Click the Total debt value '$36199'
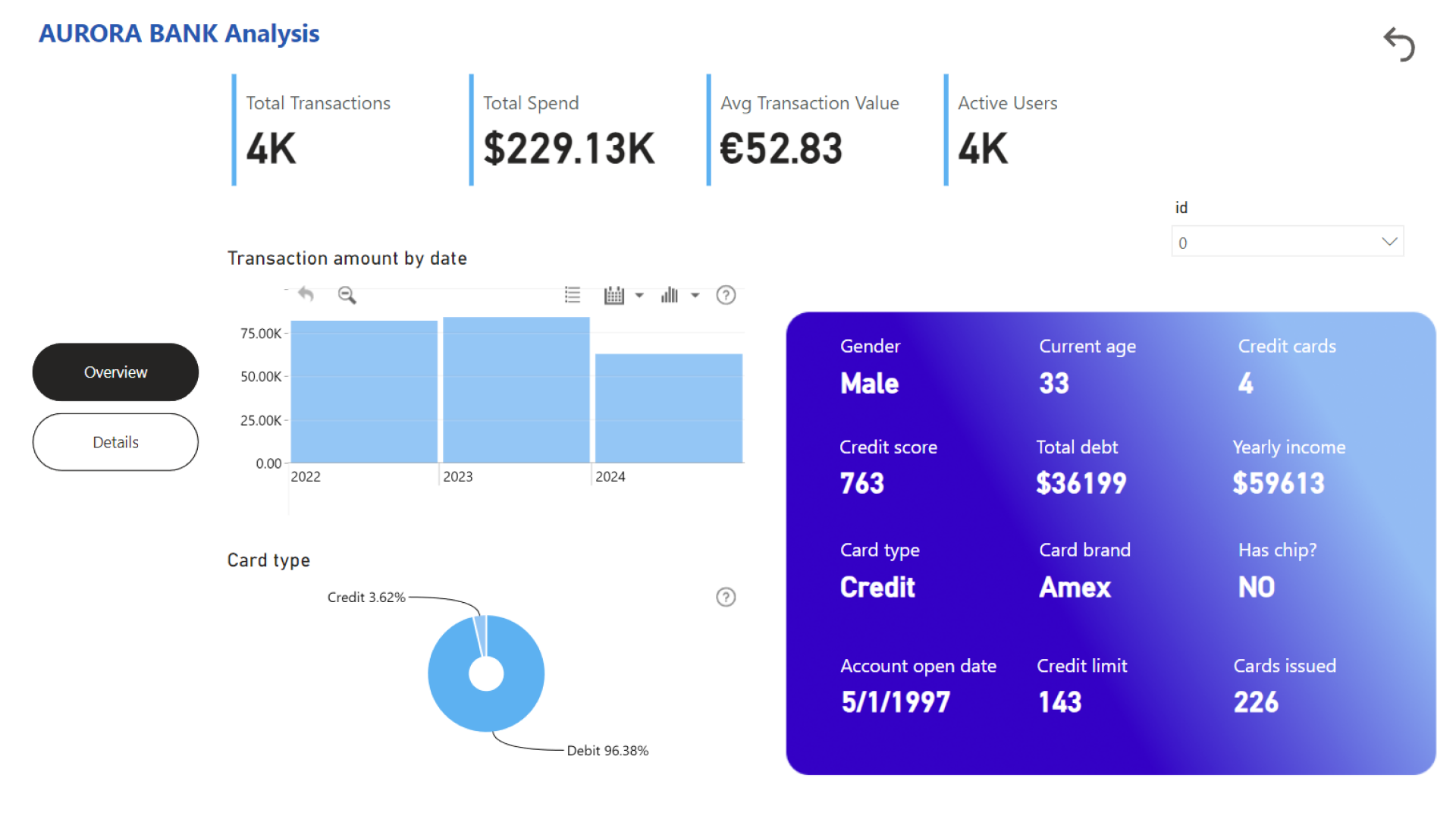This screenshot has width=1456, height=819. pos(1081,484)
